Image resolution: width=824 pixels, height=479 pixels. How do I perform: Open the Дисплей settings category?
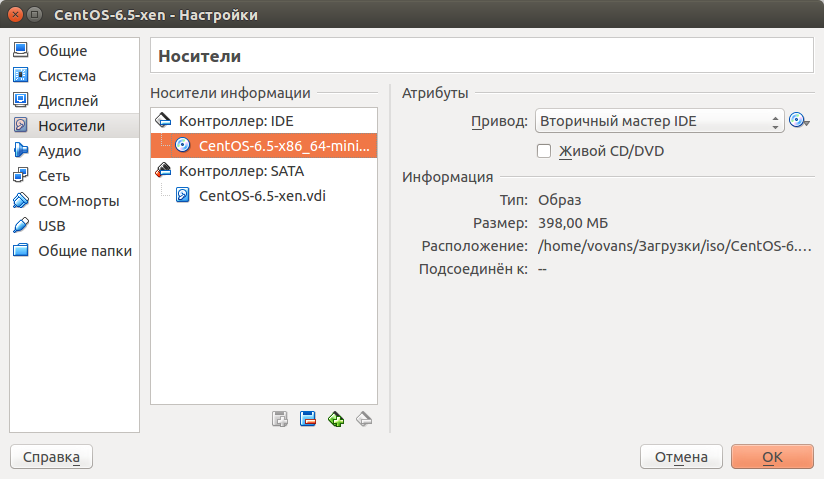74,100
